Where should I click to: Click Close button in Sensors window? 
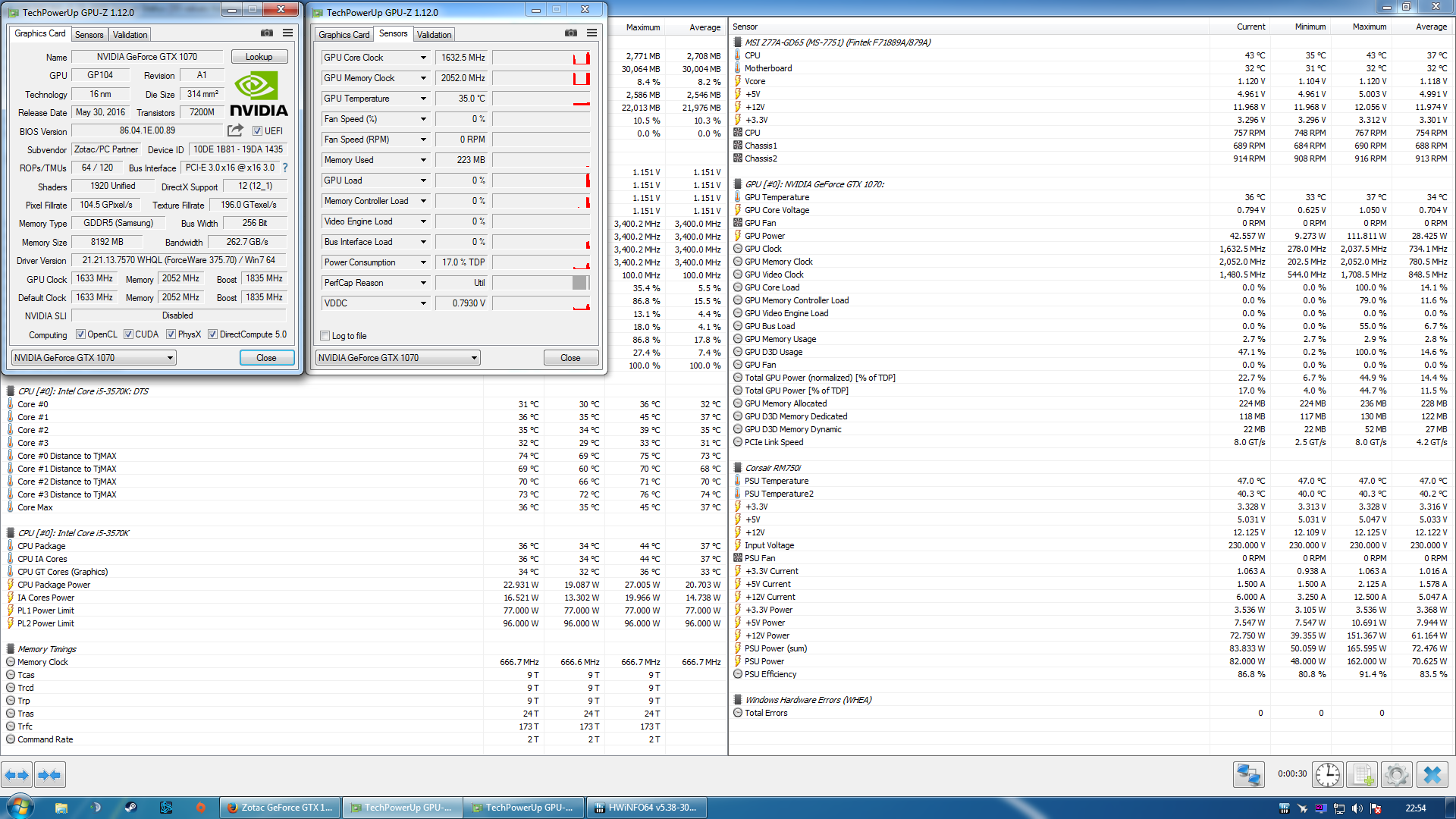pyautogui.click(x=570, y=358)
